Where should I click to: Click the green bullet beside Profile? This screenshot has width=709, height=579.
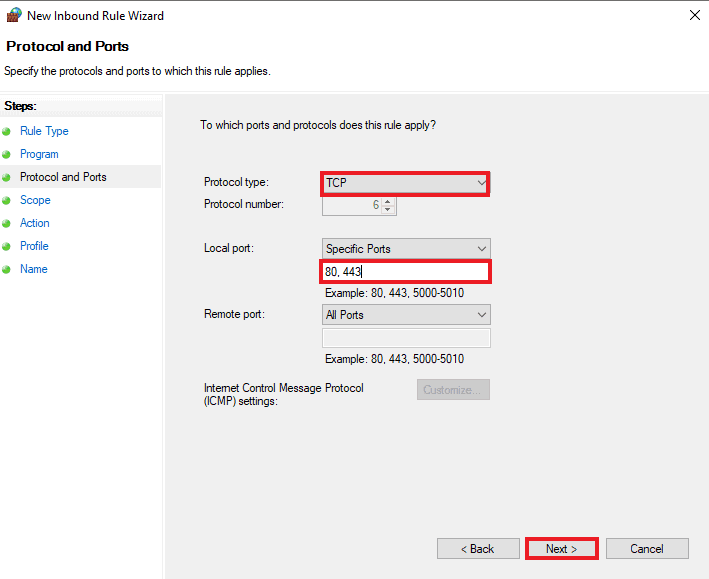click(6, 247)
